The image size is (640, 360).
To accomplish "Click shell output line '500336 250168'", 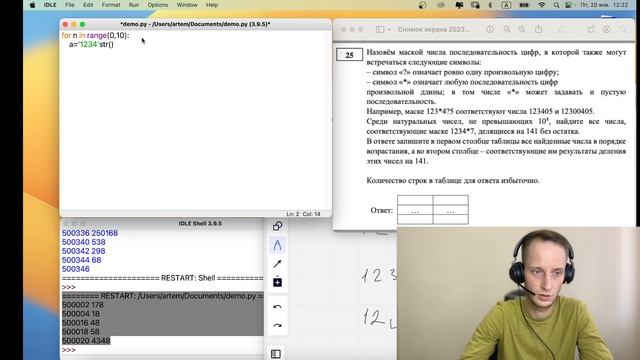I will click(90, 233).
